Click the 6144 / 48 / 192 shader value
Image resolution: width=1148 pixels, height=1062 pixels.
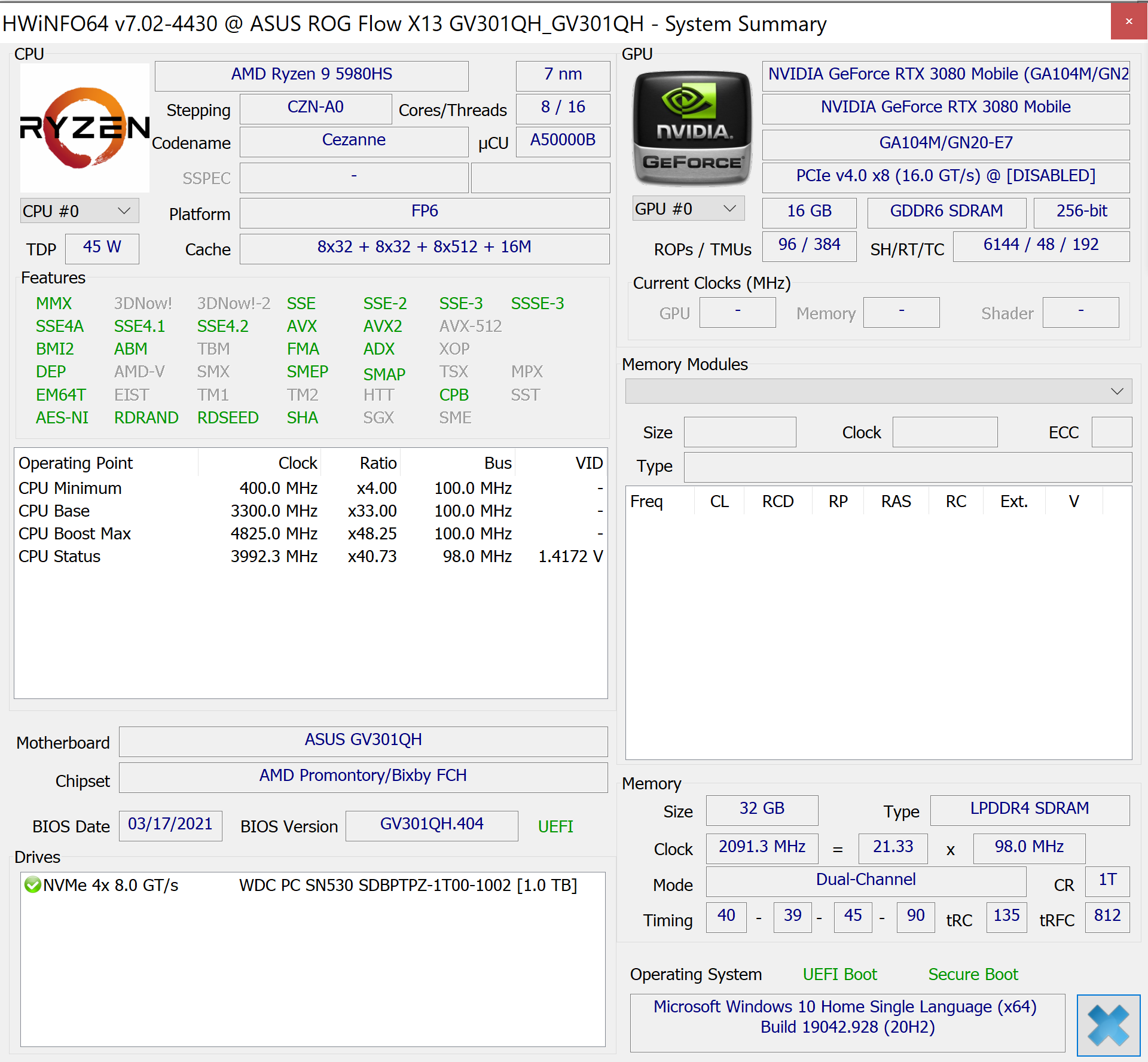(1041, 245)
